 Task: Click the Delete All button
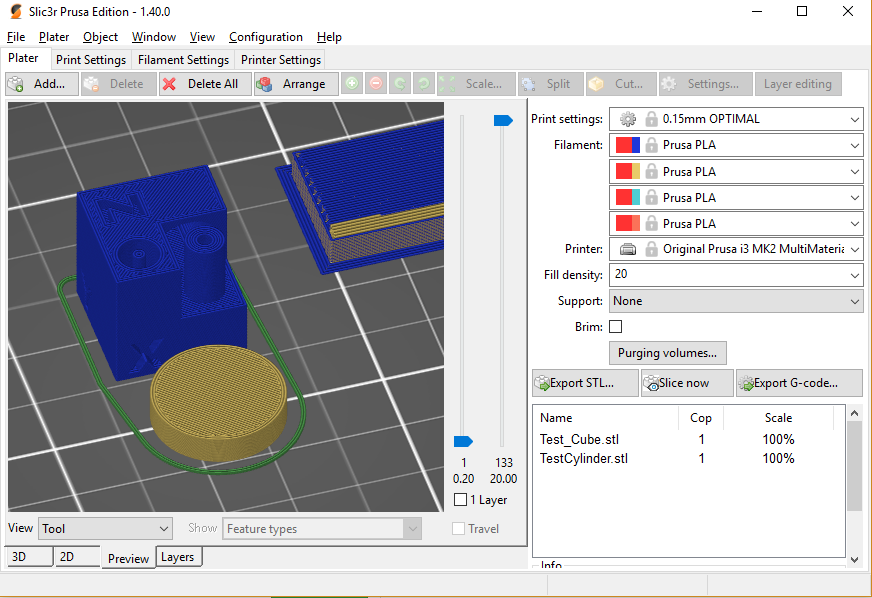(205, 84)
